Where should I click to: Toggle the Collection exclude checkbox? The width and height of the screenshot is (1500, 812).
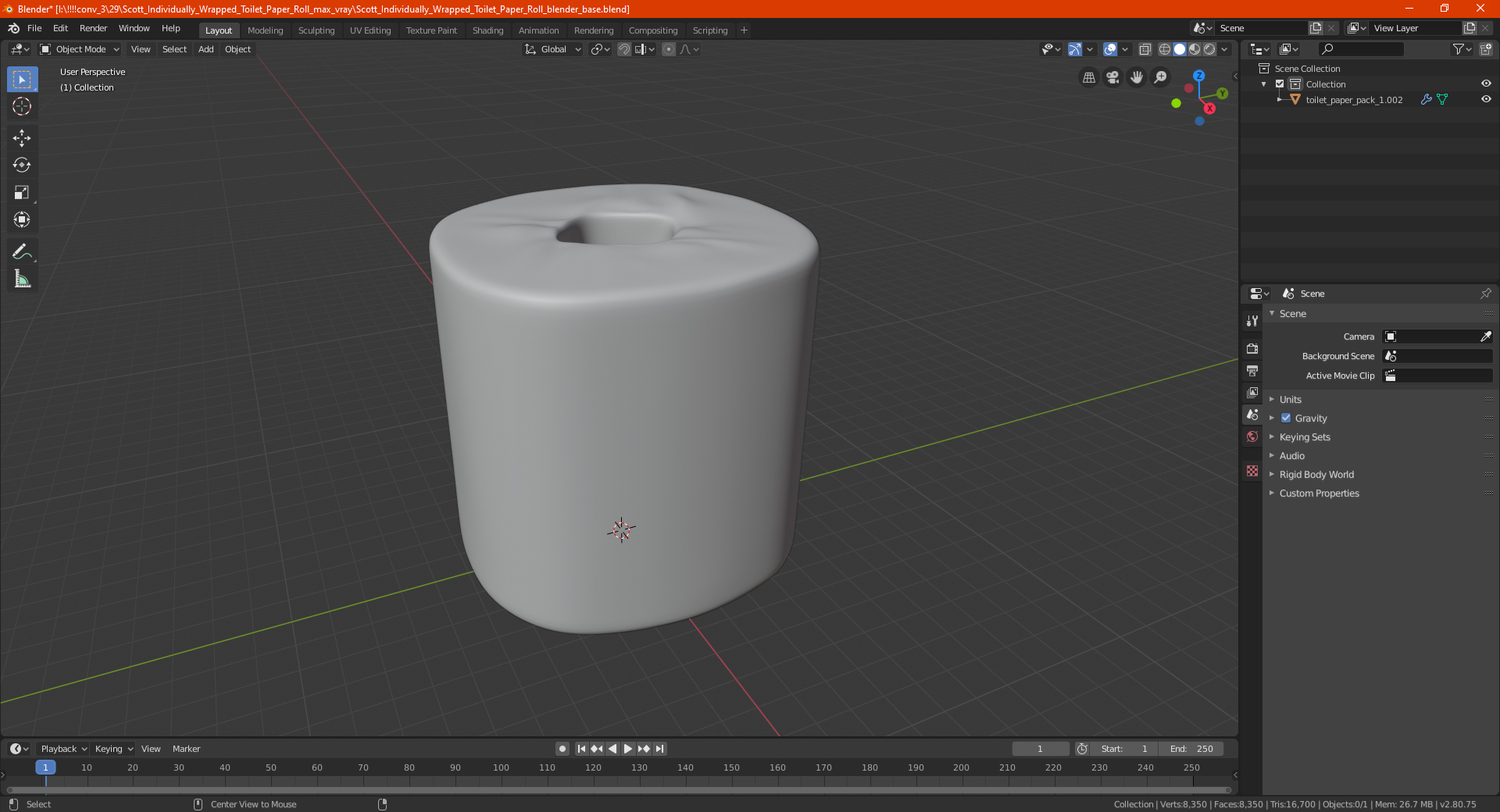click(x=1280, y=84)
